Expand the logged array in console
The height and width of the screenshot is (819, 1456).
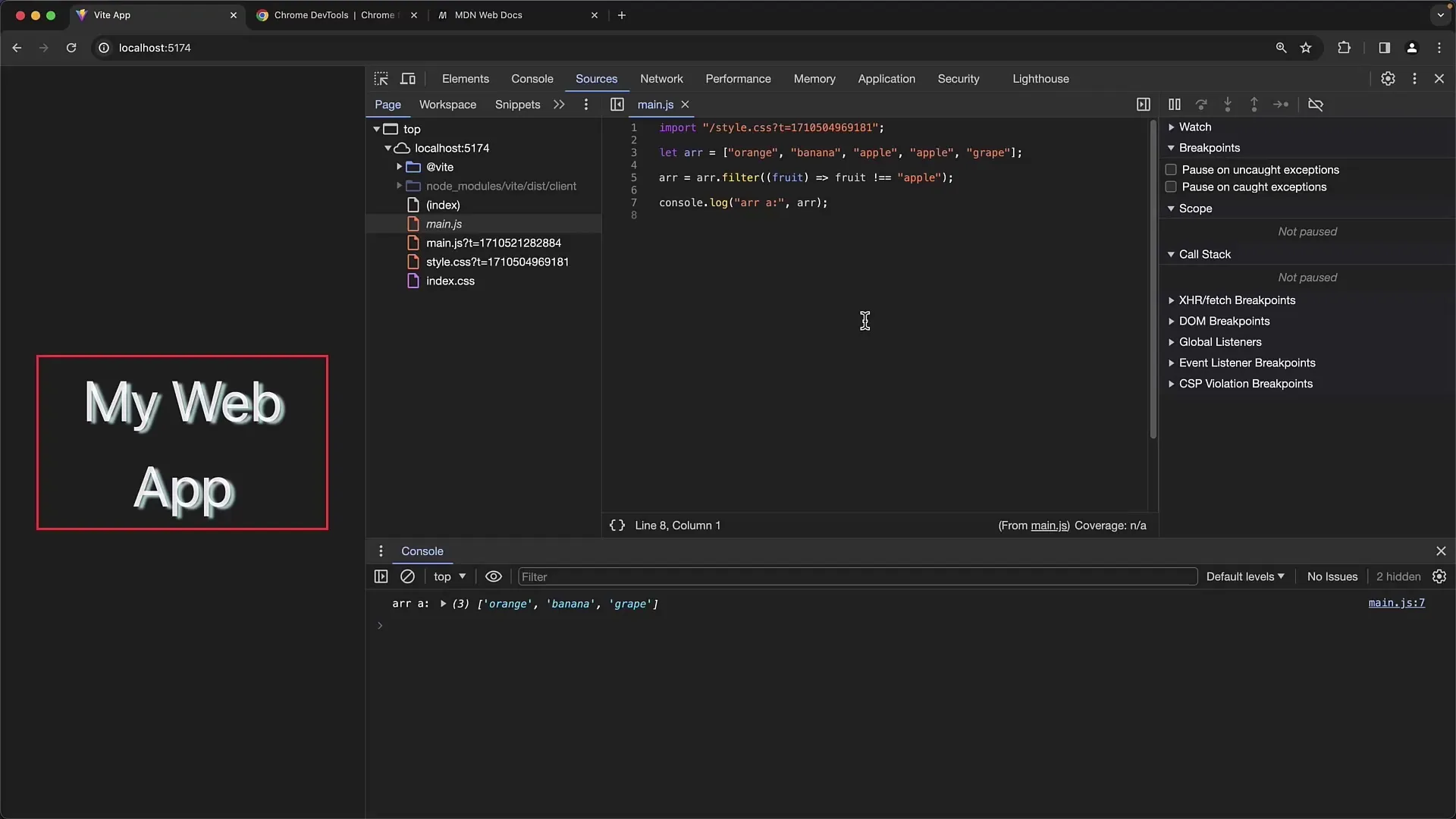443,604
